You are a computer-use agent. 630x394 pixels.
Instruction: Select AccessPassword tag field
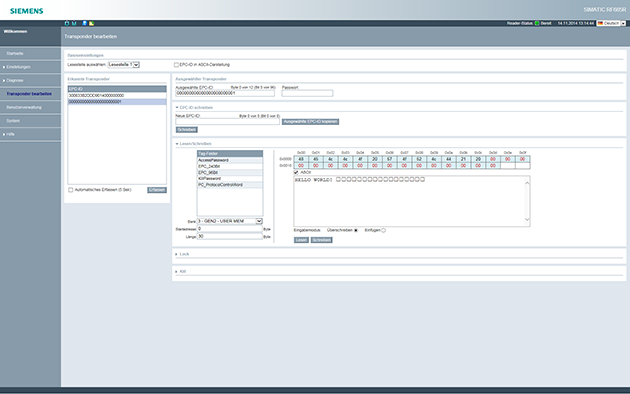(230, 160)
